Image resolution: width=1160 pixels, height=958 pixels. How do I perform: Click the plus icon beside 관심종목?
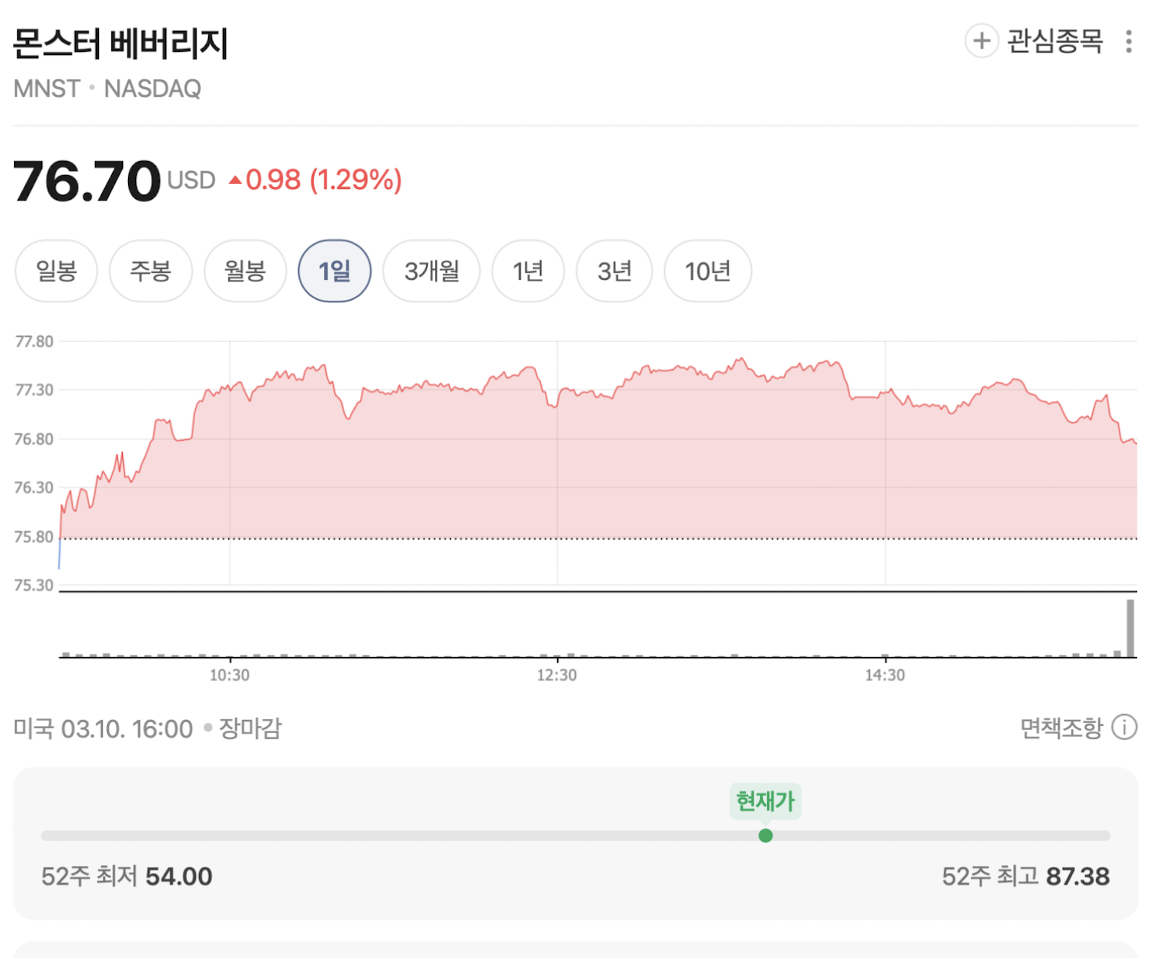tap(981, 41)
